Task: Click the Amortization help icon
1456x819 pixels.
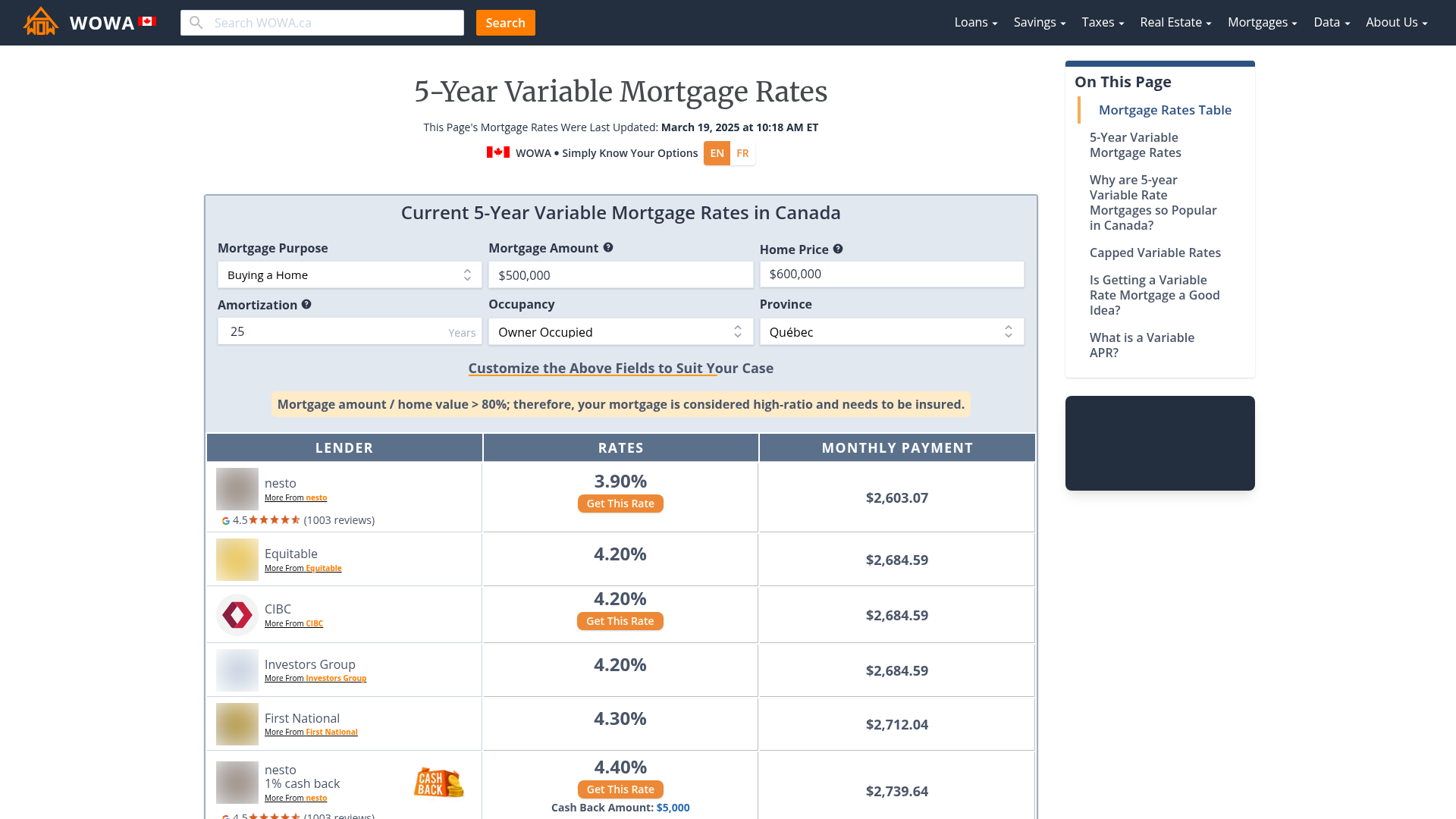Action: point(306,304)
